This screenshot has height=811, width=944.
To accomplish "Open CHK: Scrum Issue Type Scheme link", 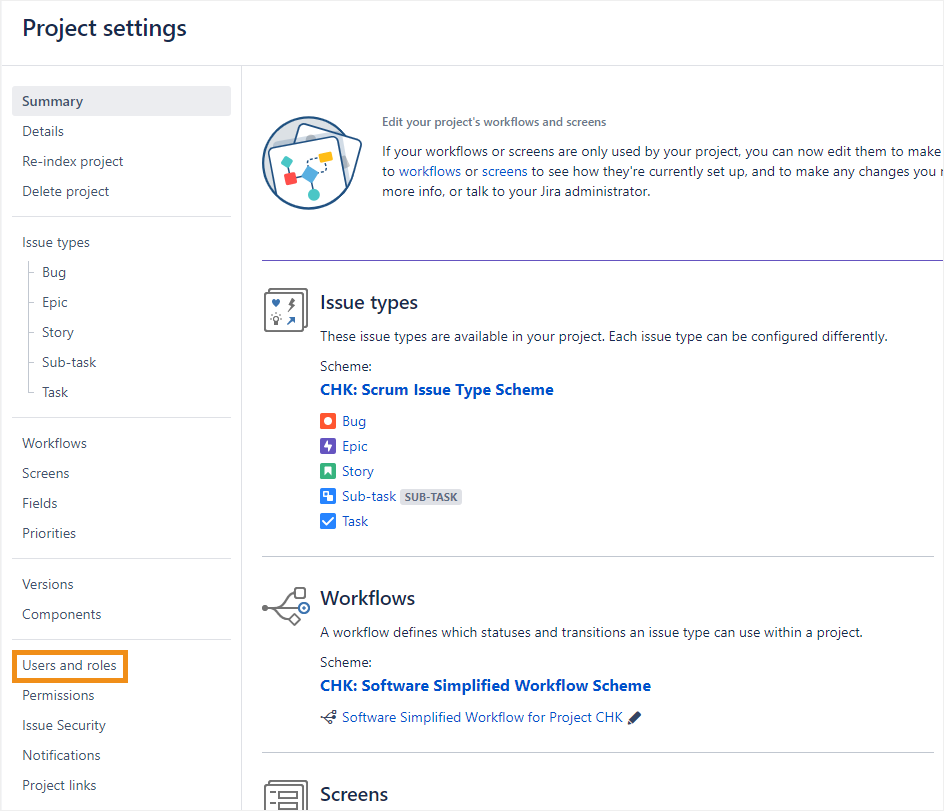I will pyautogui.click(x=436, y=389).
